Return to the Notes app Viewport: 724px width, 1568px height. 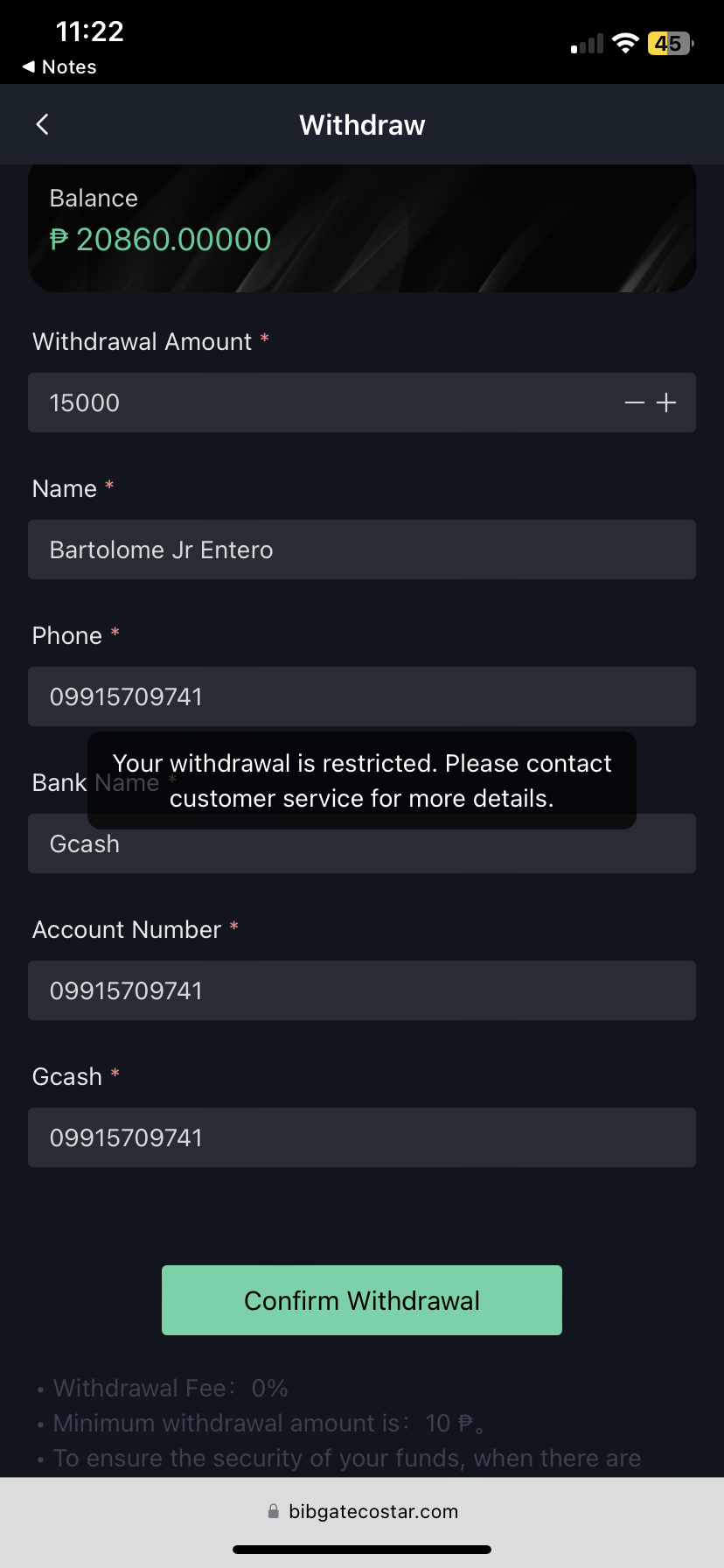[x=59, y=67]
